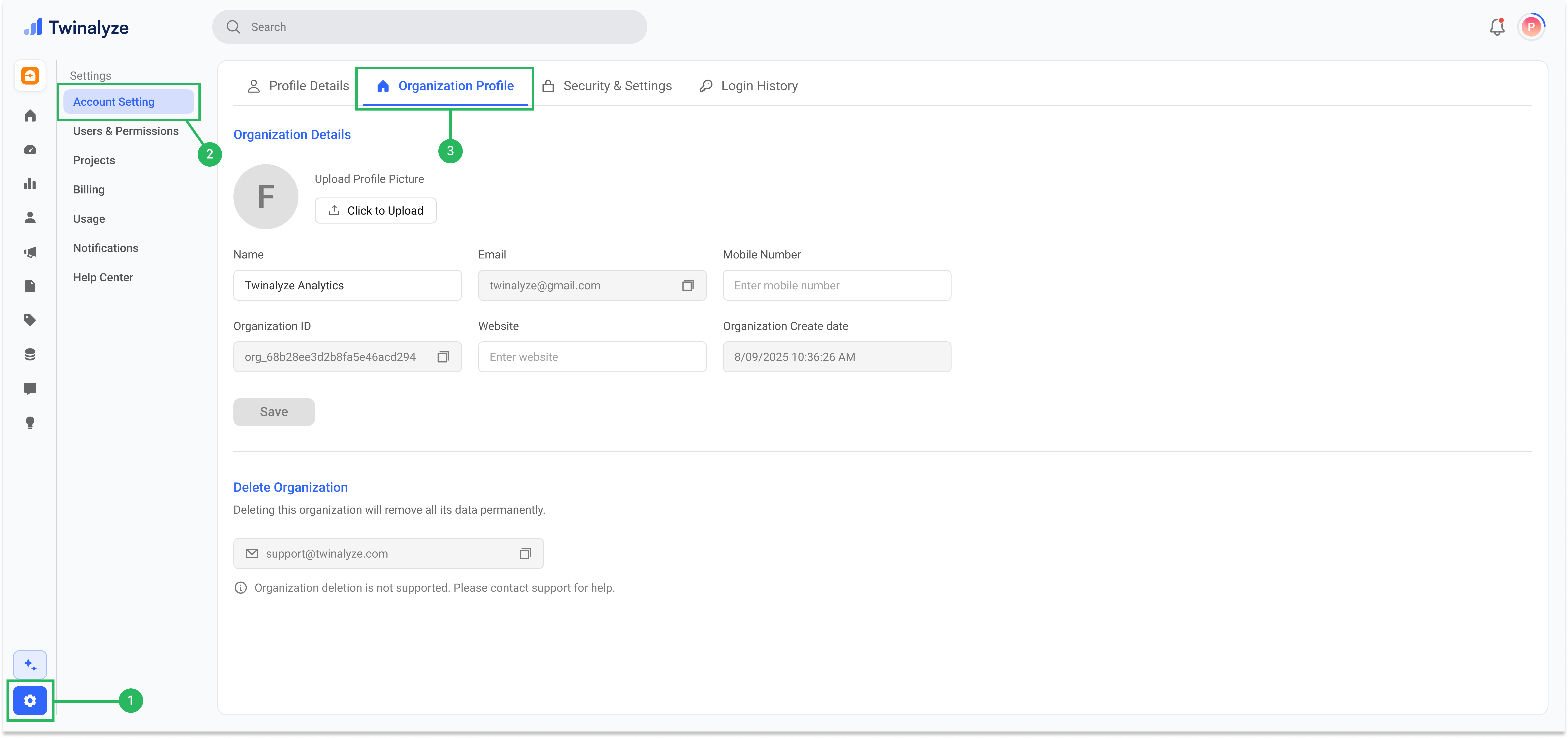Click the search magnifier icon
This screenshot has width=1568, height=738.
coord(233,27)
